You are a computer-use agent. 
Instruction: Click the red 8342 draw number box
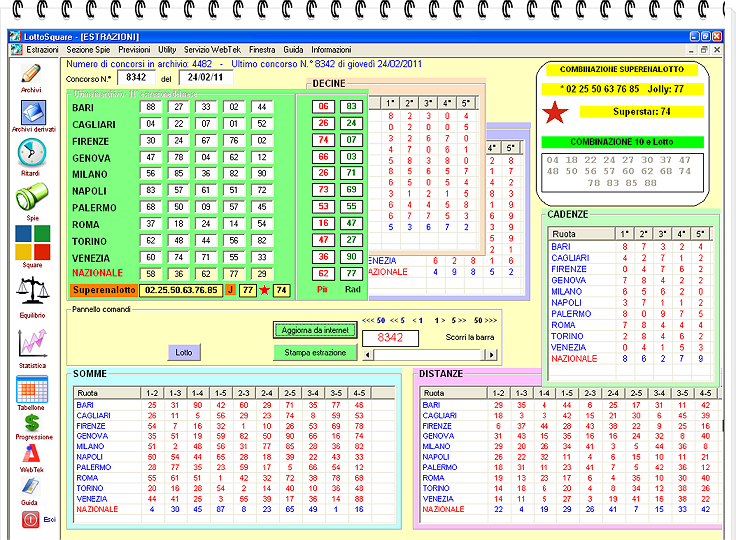coord(391,338)
